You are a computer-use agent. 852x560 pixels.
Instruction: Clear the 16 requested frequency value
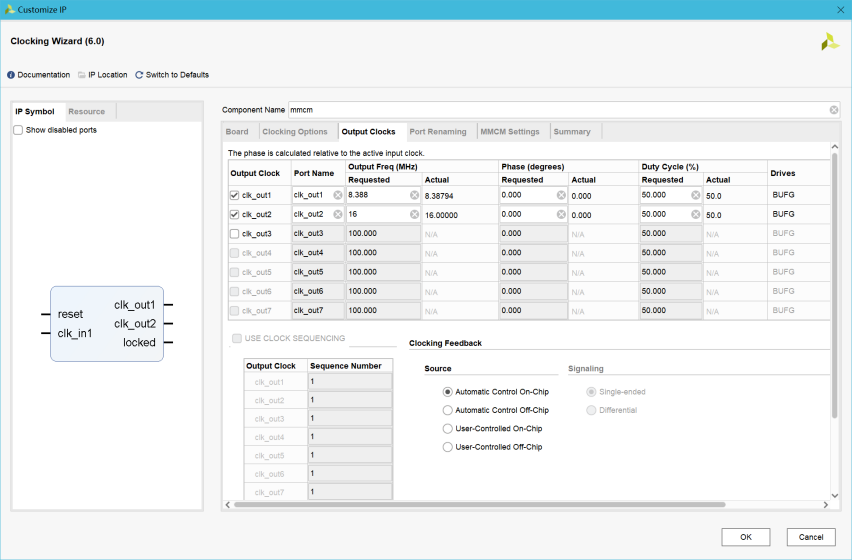[x=414, y=215]
